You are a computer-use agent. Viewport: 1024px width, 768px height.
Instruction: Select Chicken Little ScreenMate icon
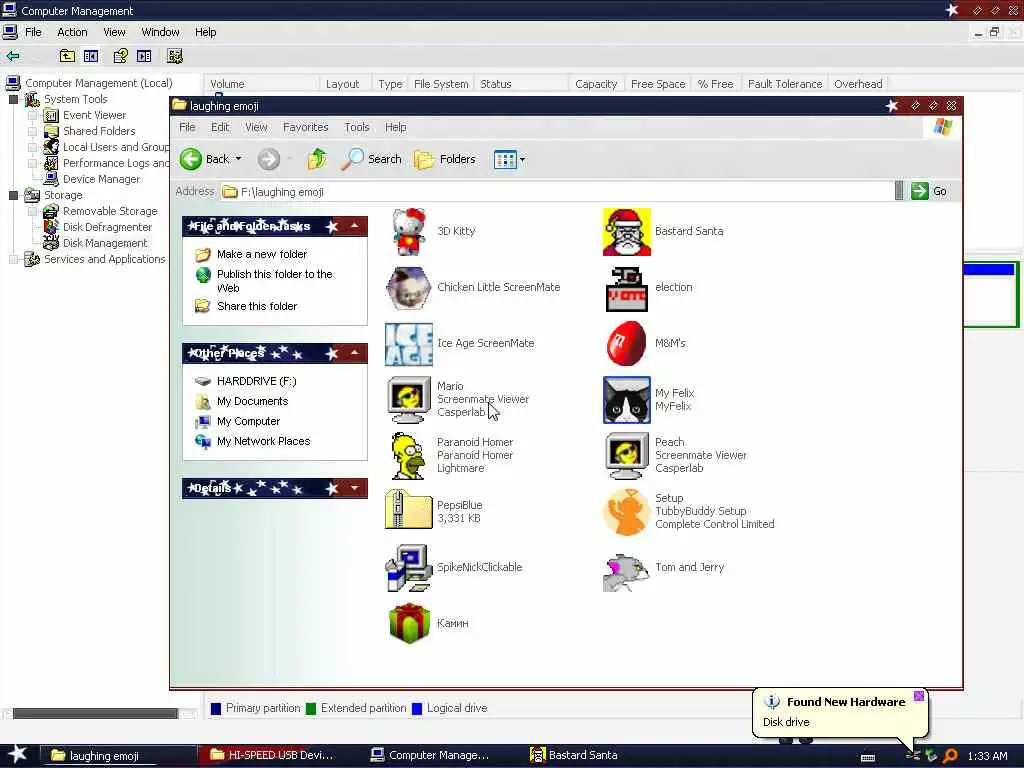point(408,287)
